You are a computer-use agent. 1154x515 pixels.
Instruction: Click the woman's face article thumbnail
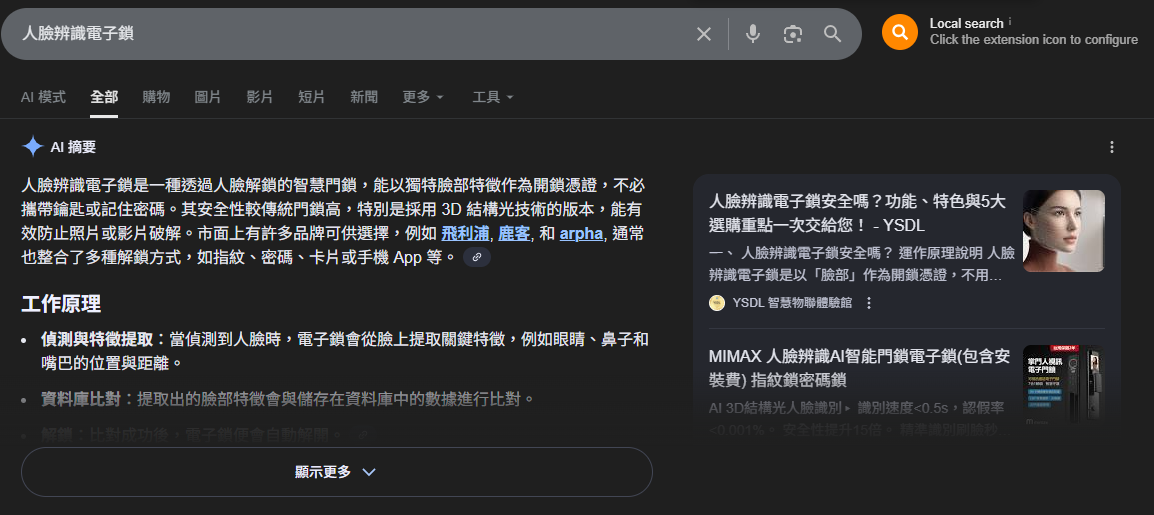(x=1063, y=230)
